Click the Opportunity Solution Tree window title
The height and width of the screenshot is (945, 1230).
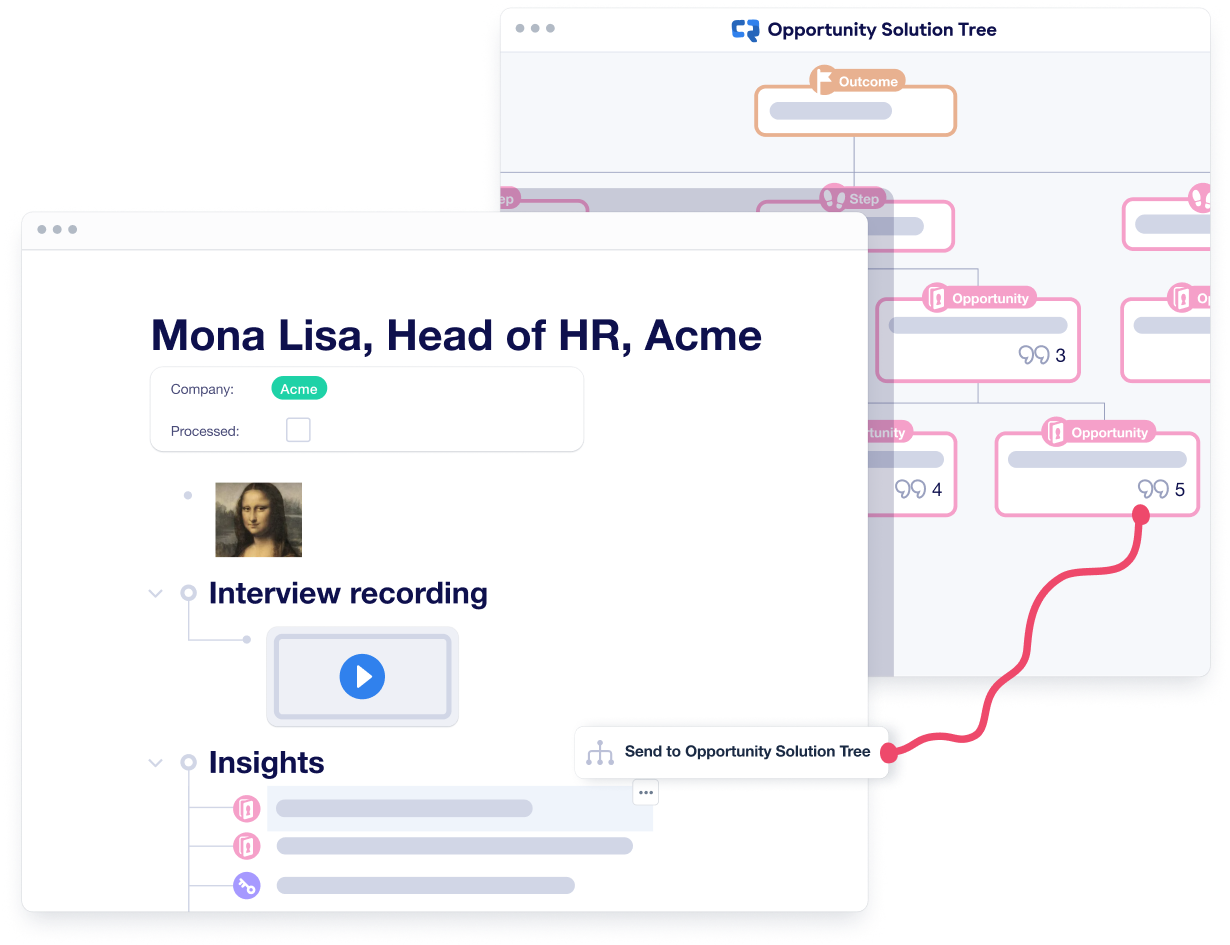(x=882, y=30)
